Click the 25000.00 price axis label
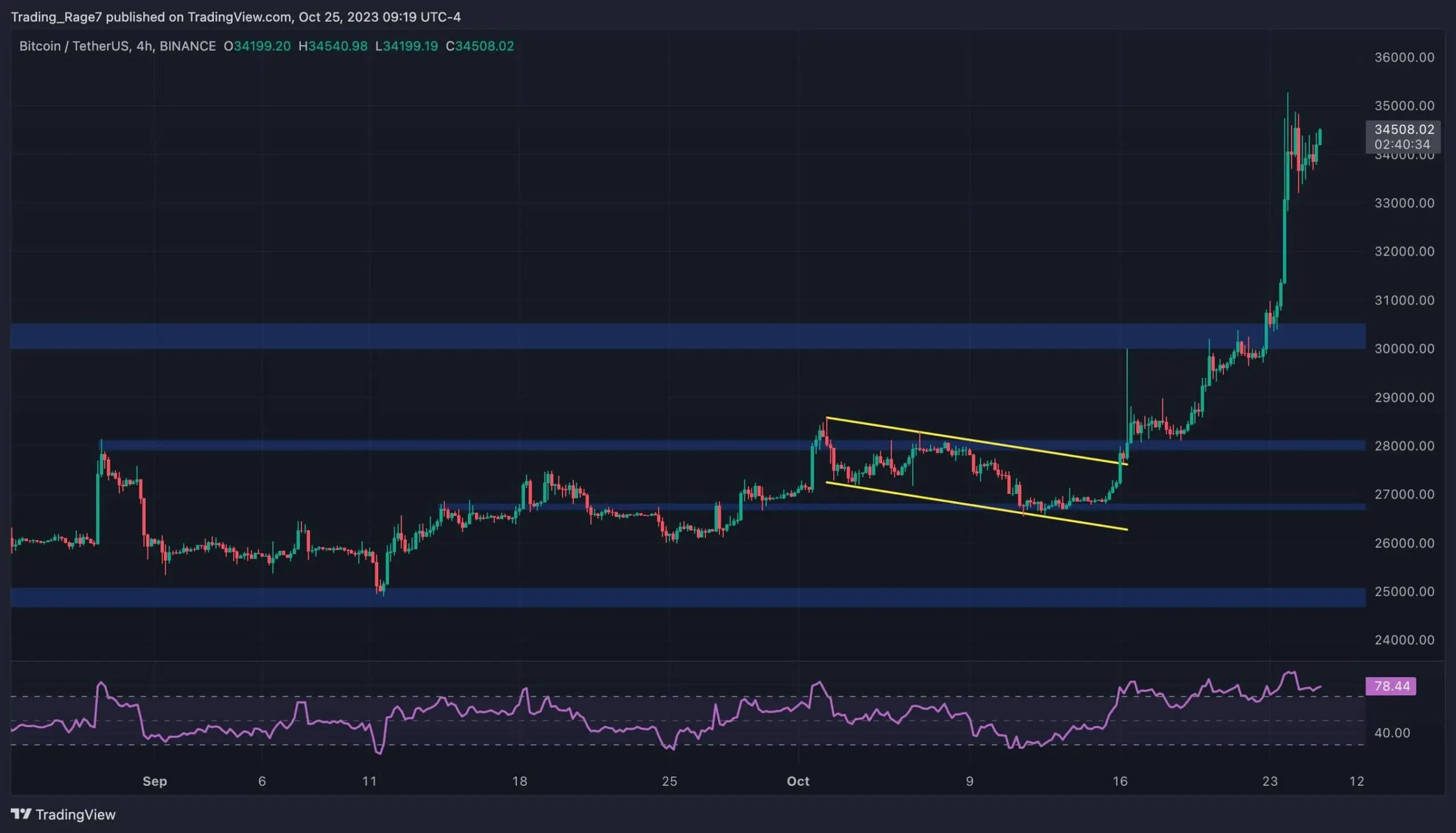Viewport: 1456px width, 833px height. (1404, 592)
